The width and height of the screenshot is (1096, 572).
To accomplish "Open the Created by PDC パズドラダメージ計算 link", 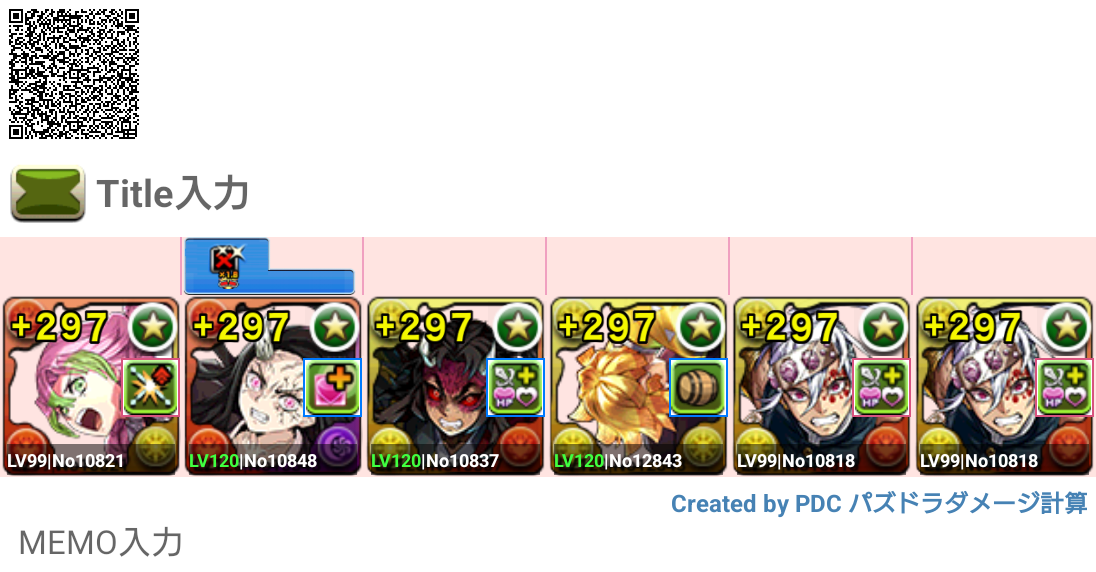I will coord(879,503).
